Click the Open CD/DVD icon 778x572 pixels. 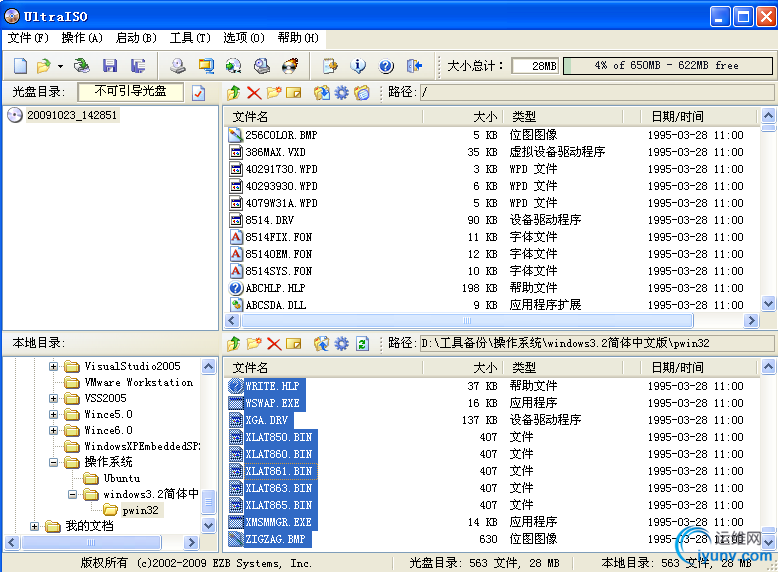(81, 65)
